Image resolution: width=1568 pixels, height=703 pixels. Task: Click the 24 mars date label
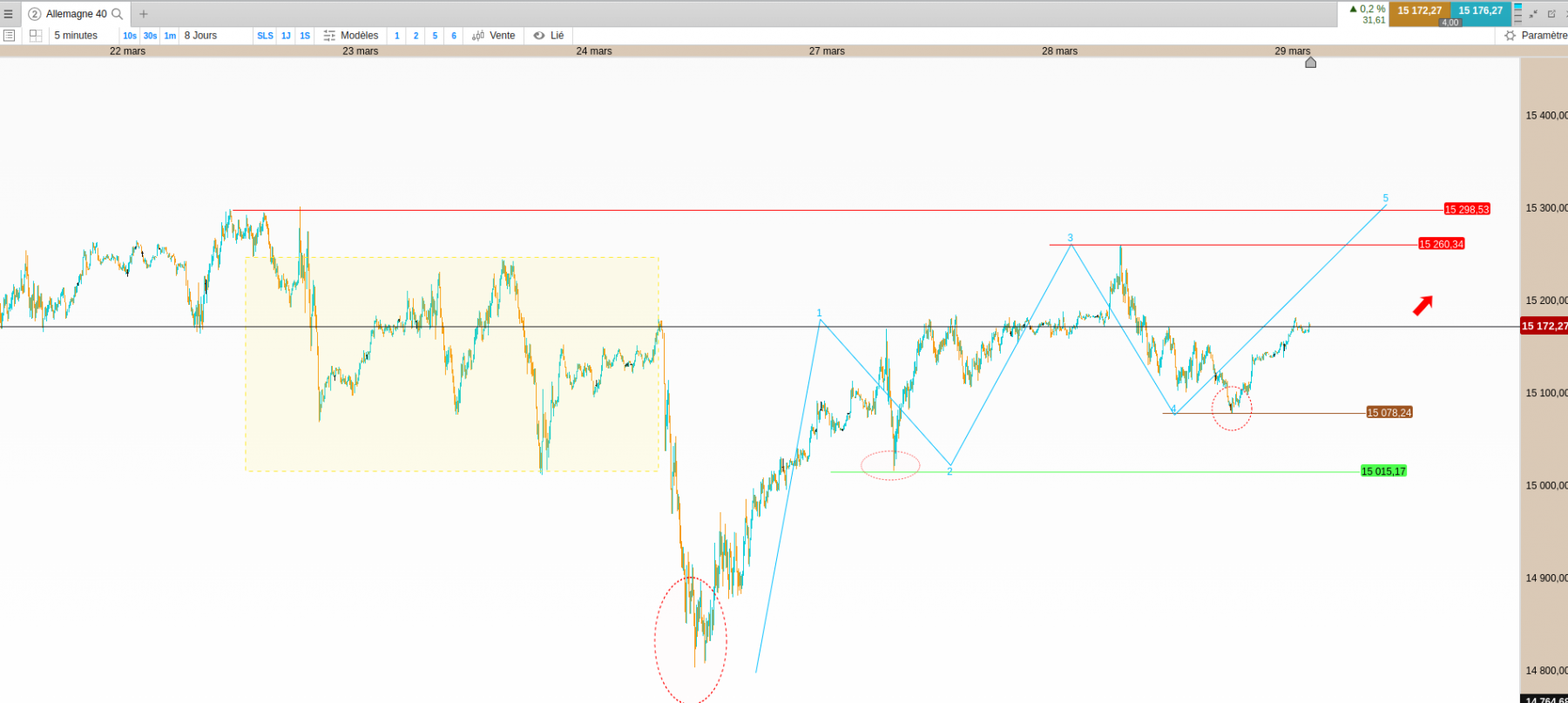tap(594, 51)
